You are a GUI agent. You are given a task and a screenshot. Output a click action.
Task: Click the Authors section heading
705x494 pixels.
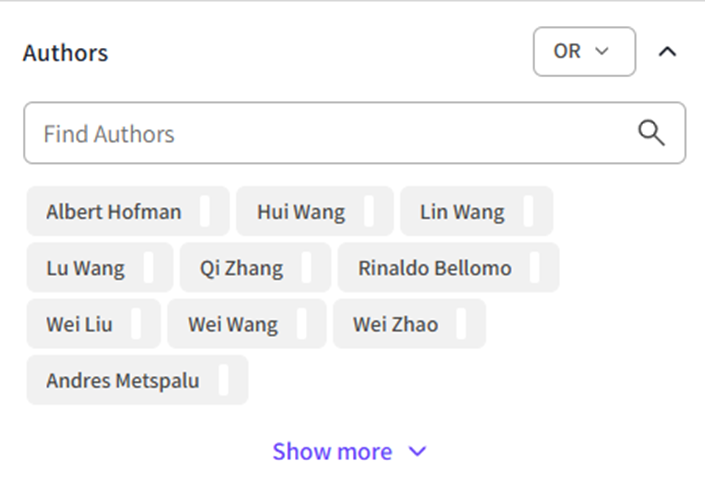click(66, 52)
